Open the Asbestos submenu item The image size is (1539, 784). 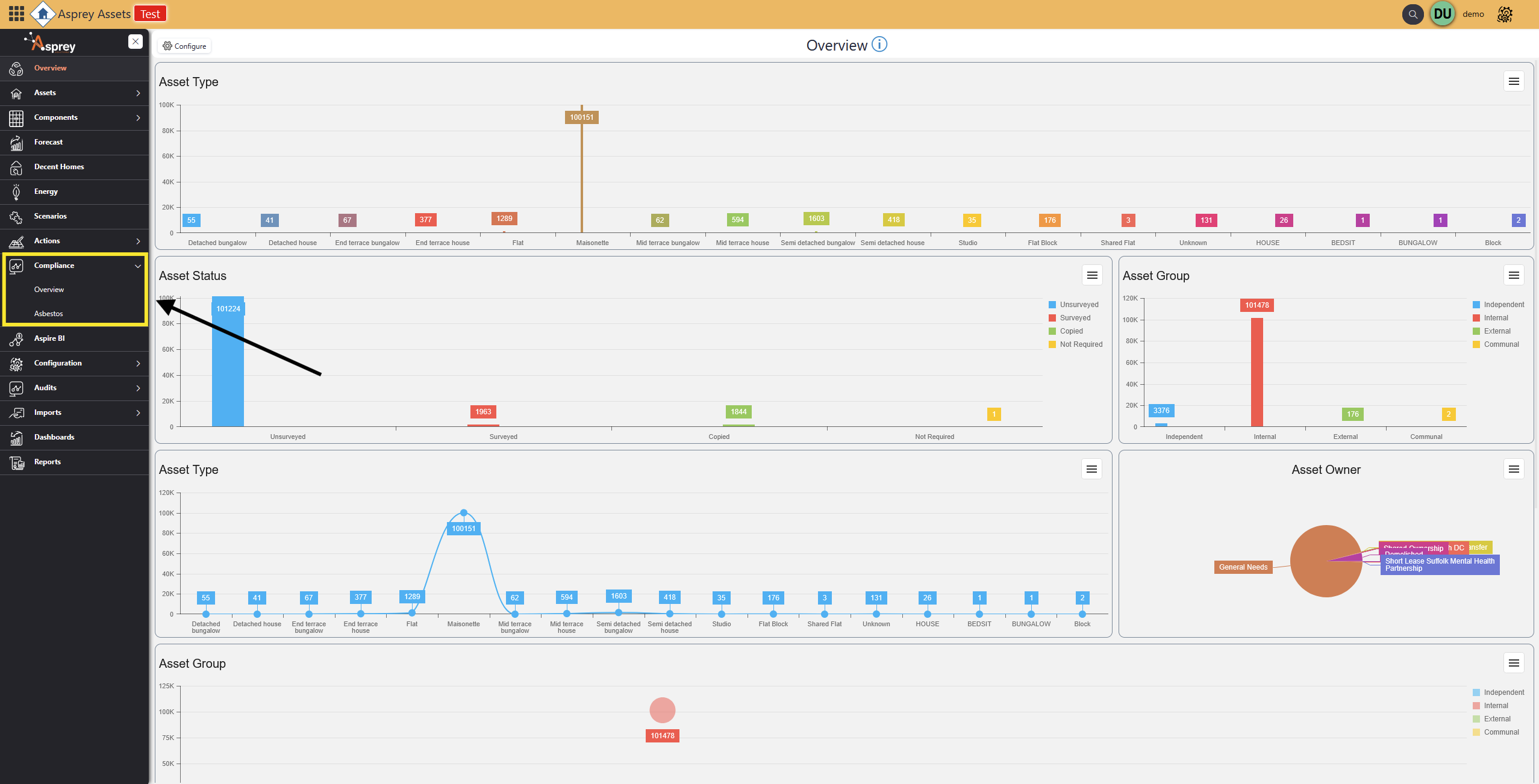tap(49, 314)
